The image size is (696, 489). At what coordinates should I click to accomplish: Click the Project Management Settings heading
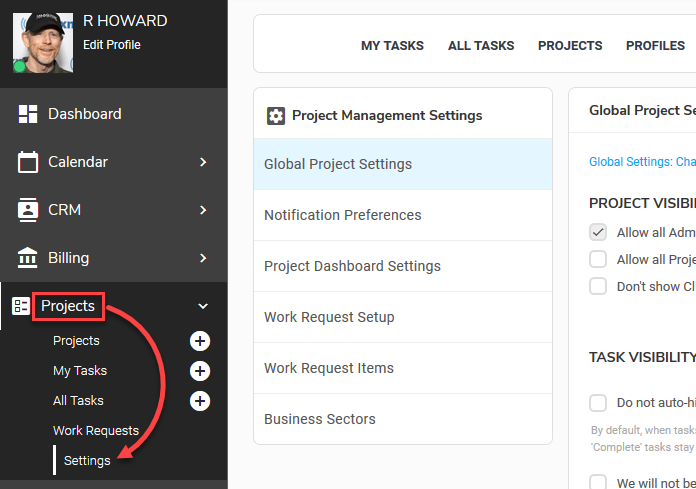(387, 115)
